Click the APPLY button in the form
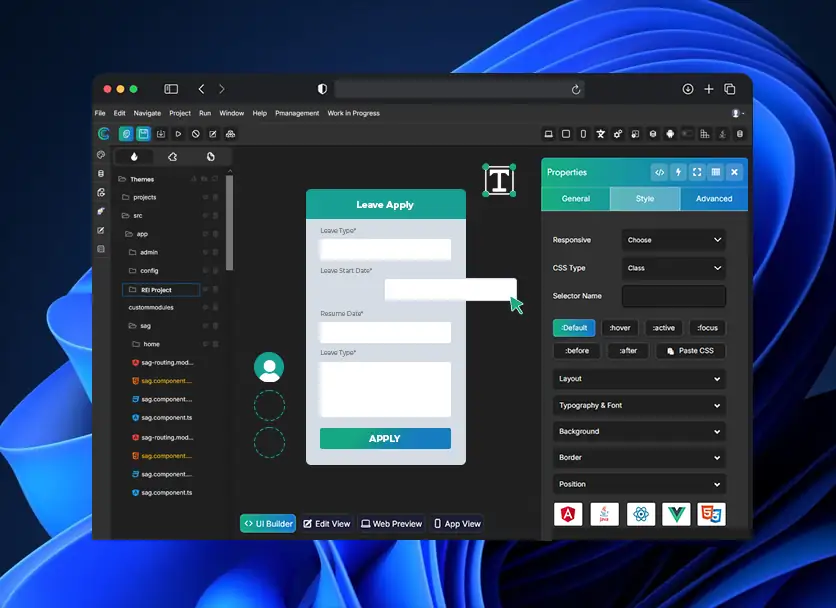 pos(385,438)
